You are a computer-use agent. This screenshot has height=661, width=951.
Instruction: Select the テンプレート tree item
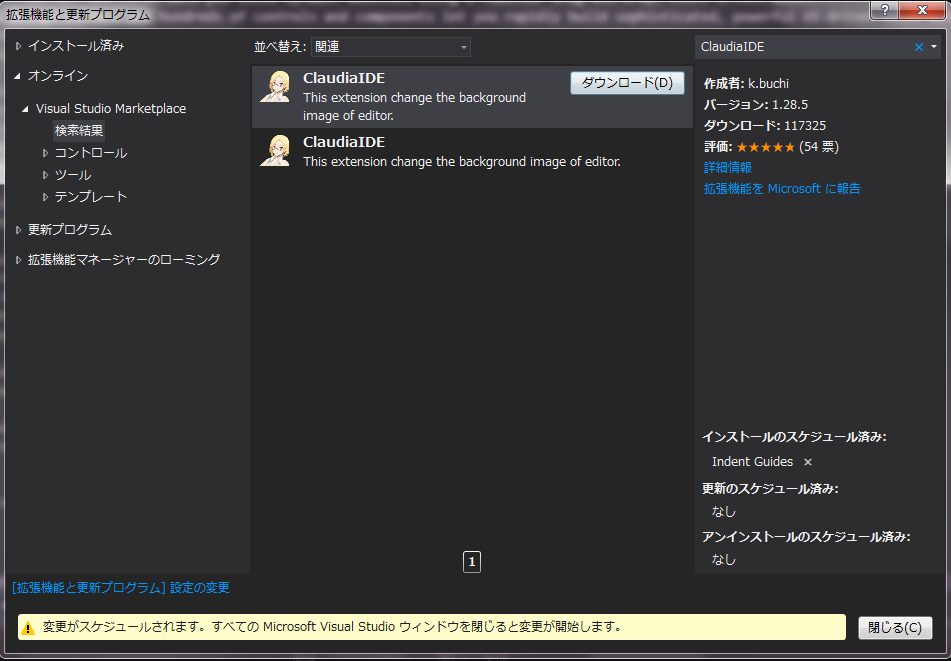(x=91, y=197)
